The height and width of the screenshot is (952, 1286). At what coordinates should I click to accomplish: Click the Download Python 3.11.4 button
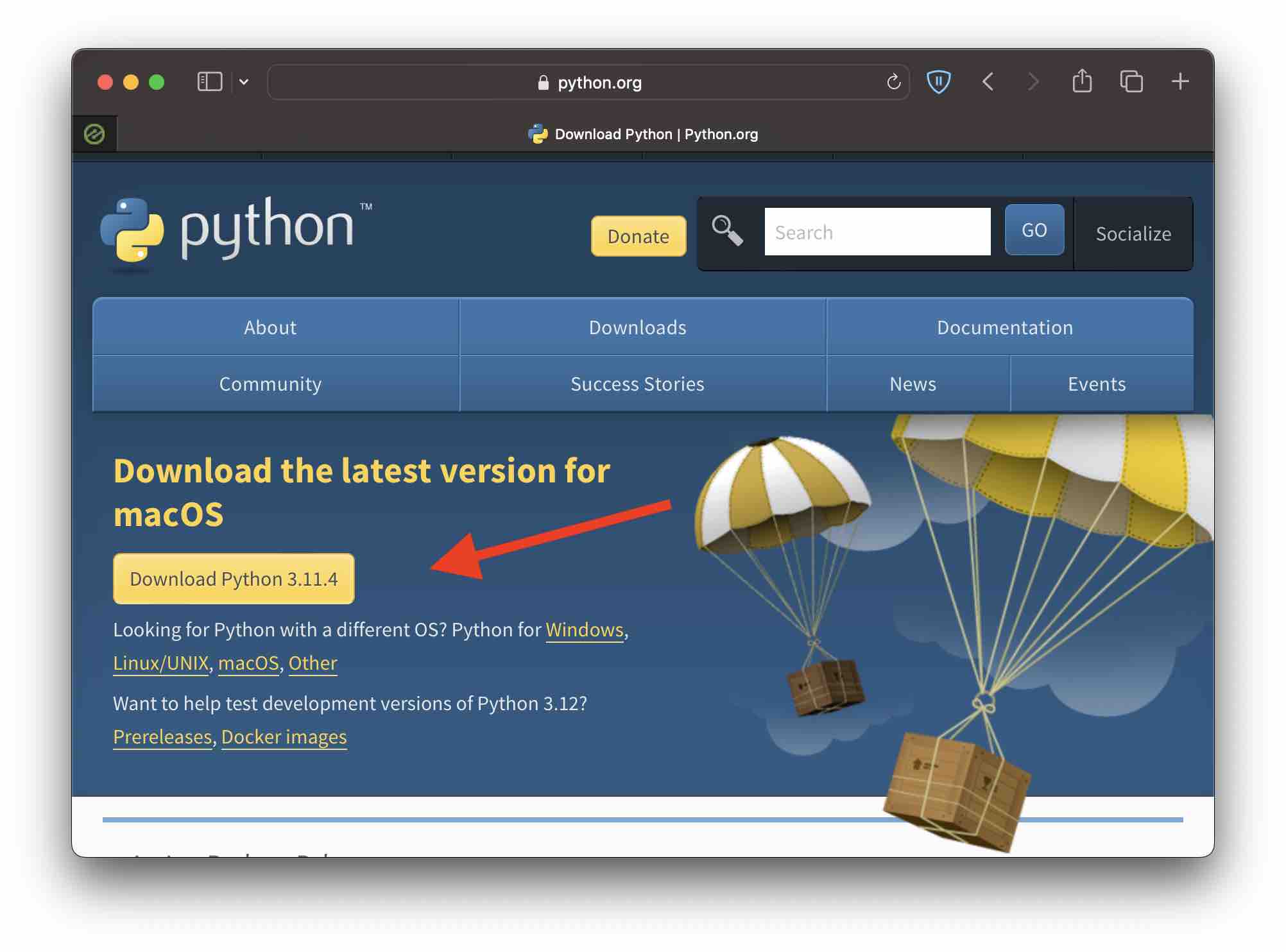[234, 578]
